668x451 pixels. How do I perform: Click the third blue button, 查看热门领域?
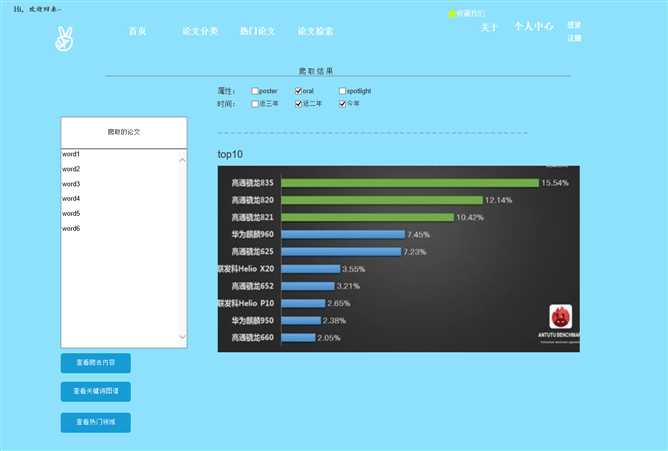click(95, 422)
